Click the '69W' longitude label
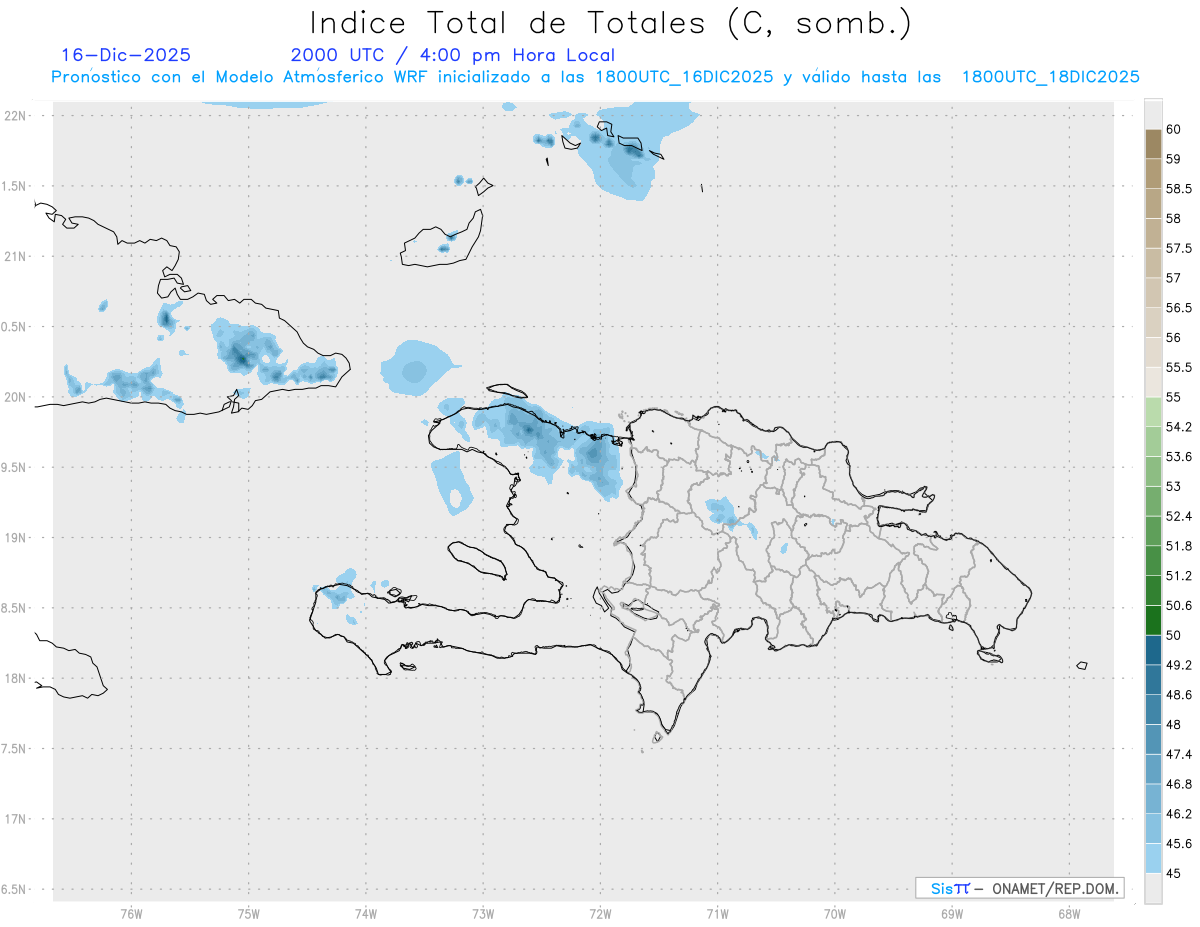Image resolution: width=1200 pixels, height=927 pixels. (952, 913)
